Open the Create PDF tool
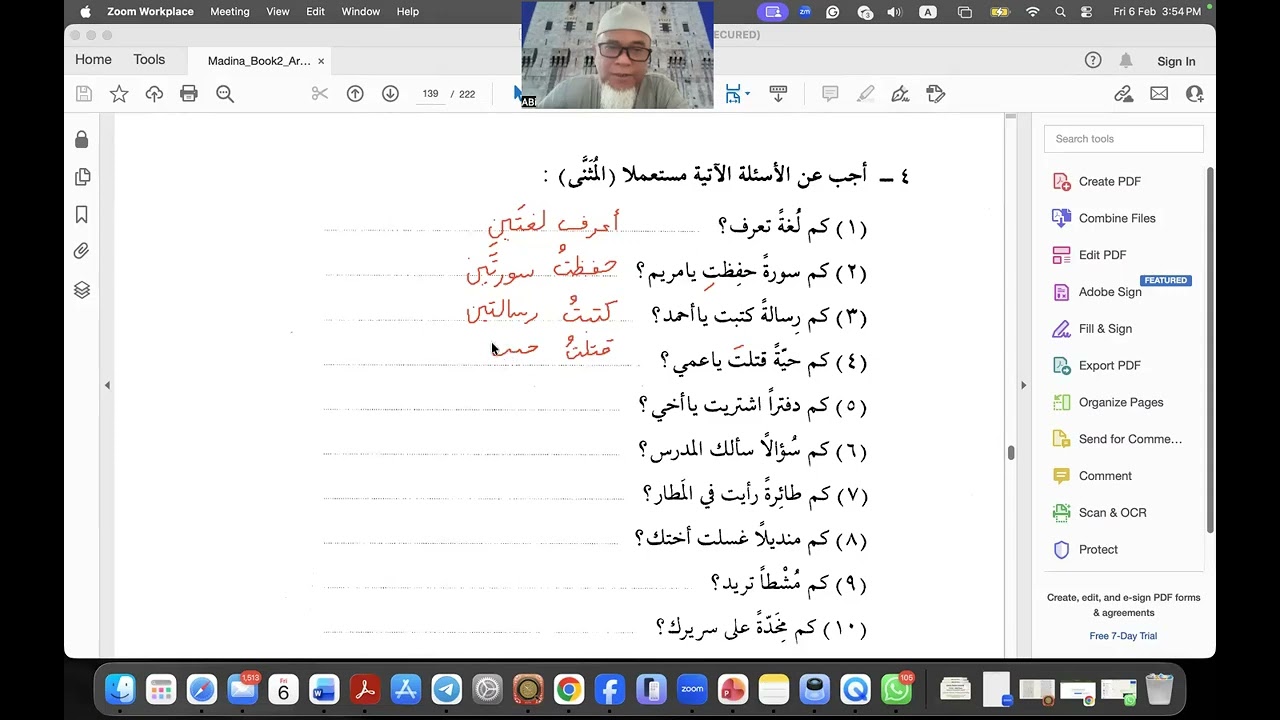Image resolution: width=1280 pixels, height=720 pixels. click(x=1109, y=181)
